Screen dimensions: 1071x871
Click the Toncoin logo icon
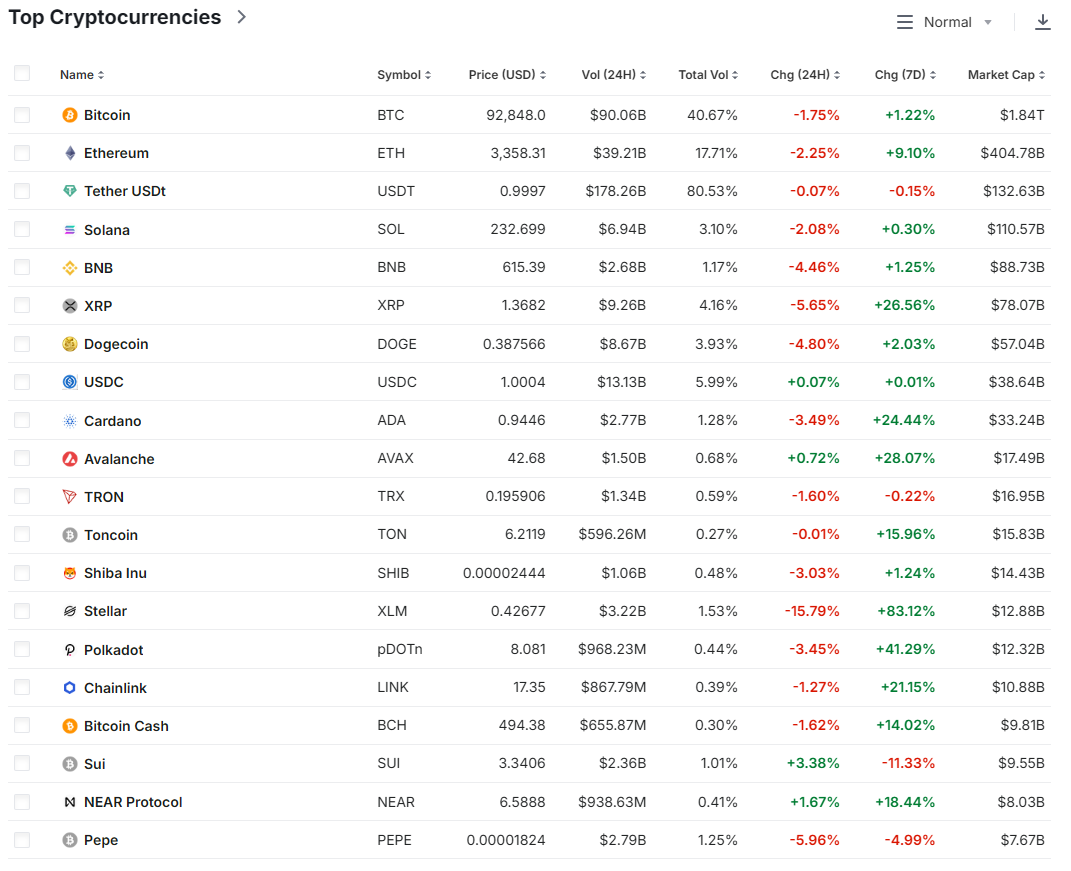[70, 535]
